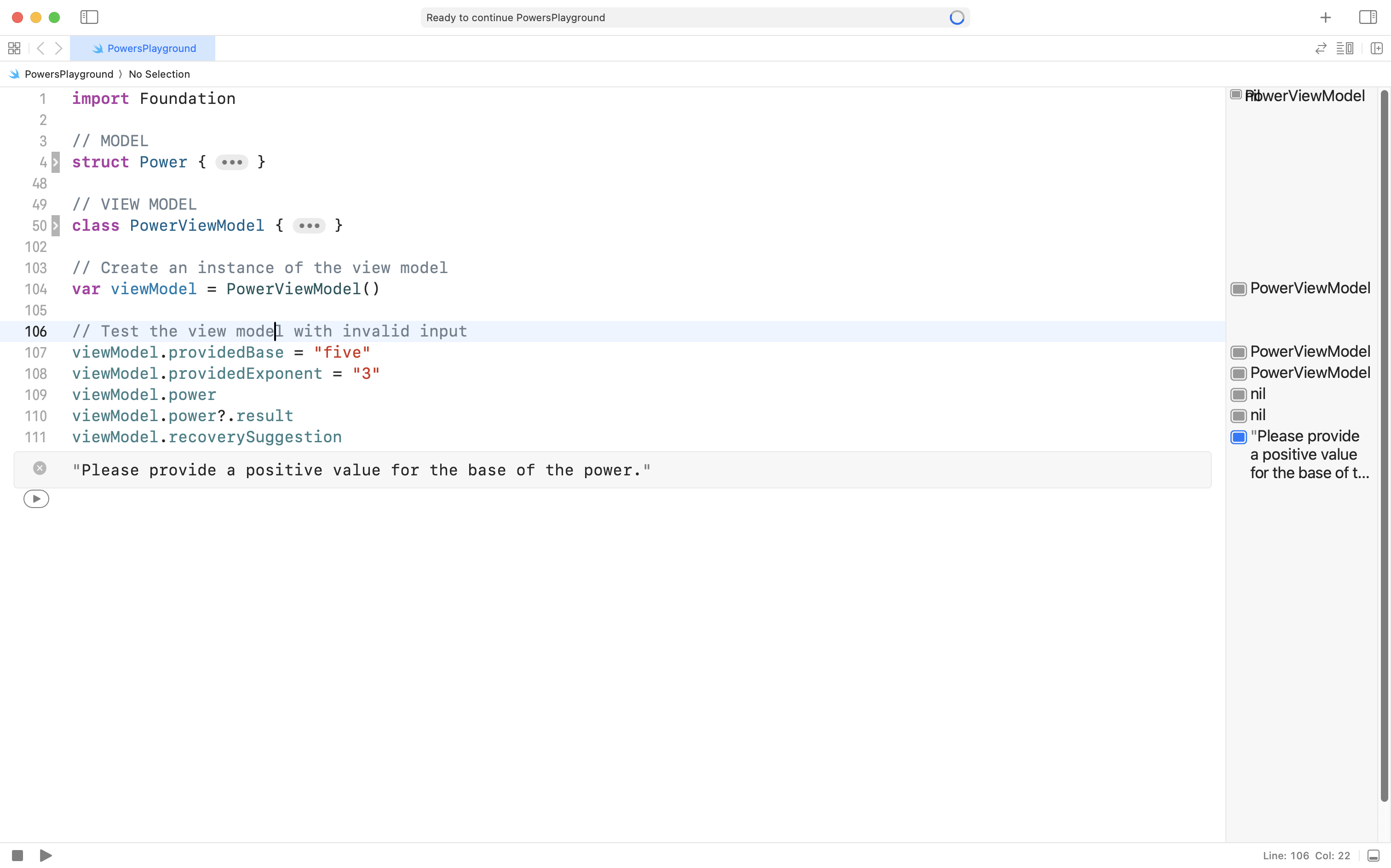Screen dimensions: 1391x868
Task: Unfold code using line 50 ribbon arrow
Action: click(x=55, y=226)
